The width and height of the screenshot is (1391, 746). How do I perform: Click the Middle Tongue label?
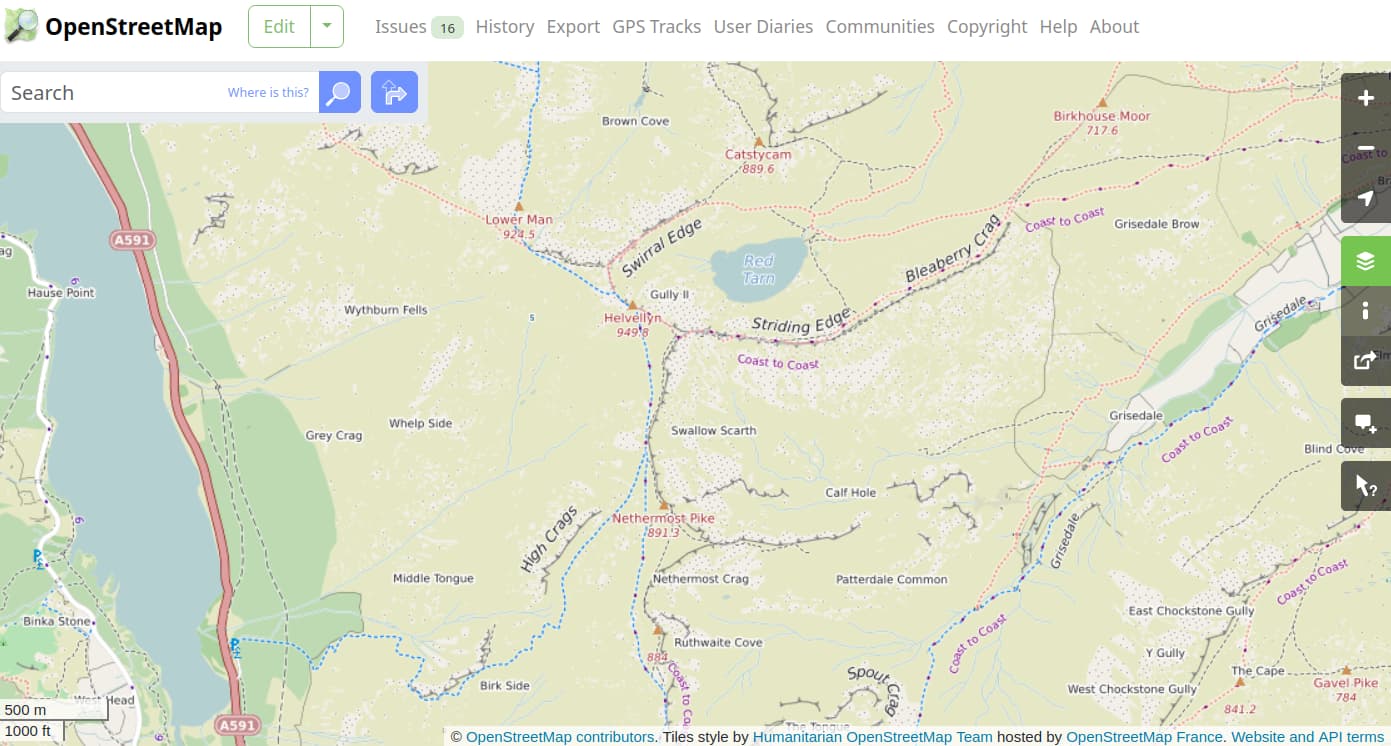pyautogui.click(x=433, y=578)
